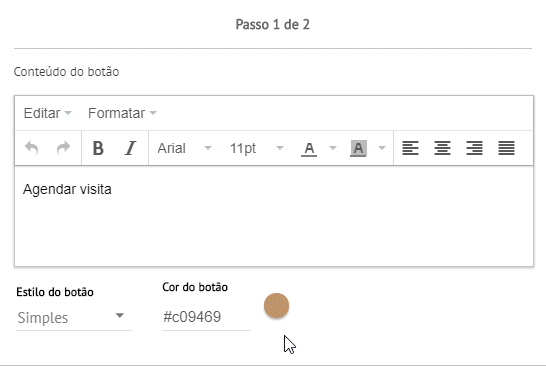Click the tan button color swatch
This screenshot has height=384, width=546.
[276, 306]
